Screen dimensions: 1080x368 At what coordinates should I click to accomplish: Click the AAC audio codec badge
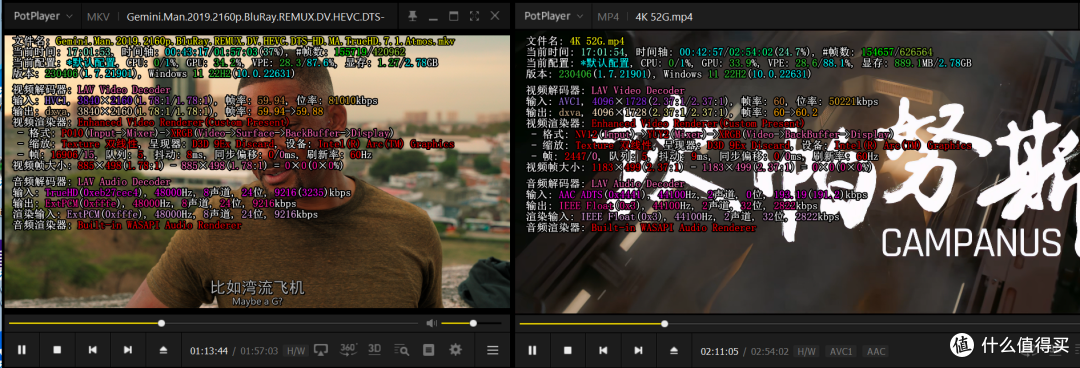point(876,351)
